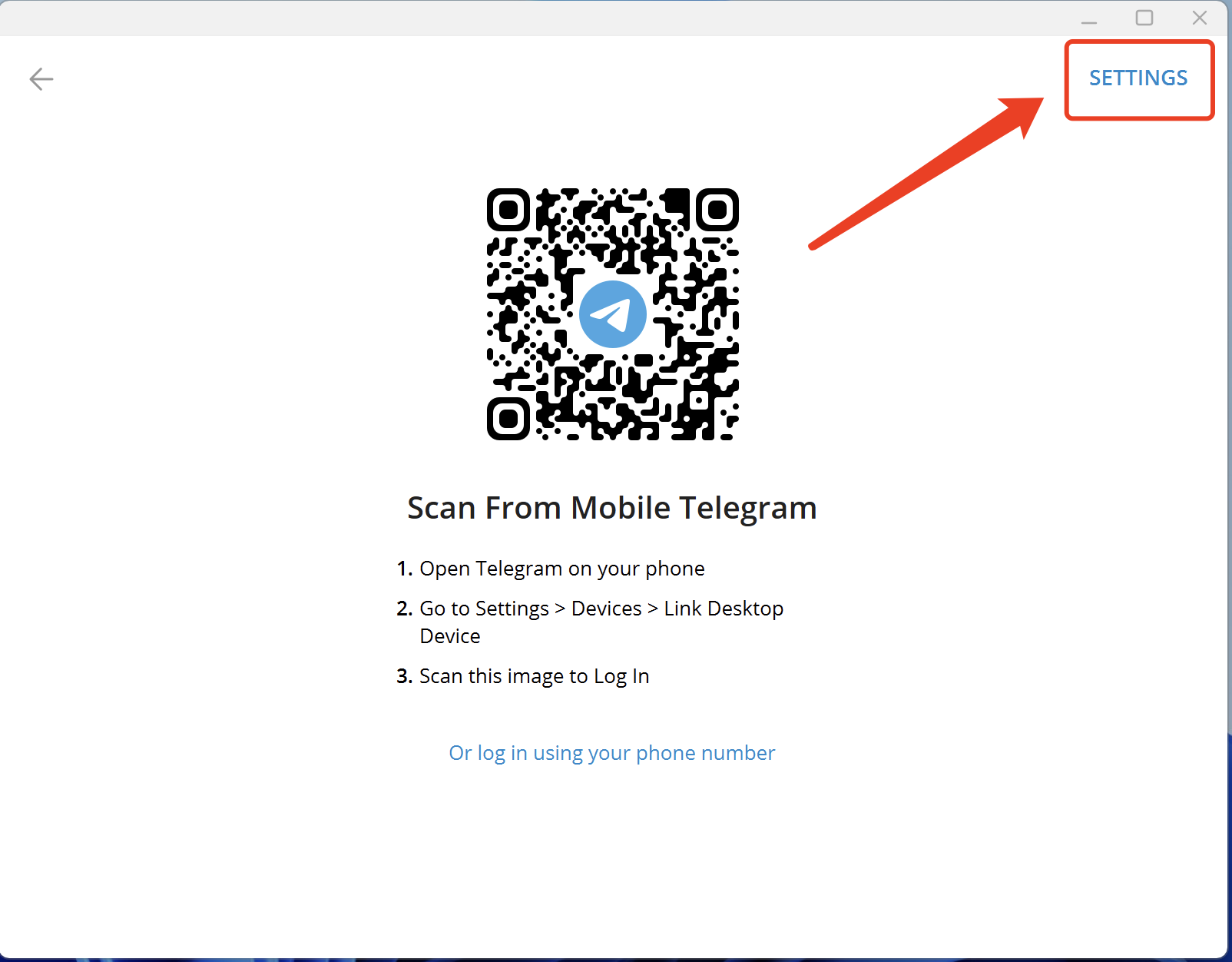Log in using your phone number instead
The width and height of the screenshot is (1232, 962).
(x=611, y=753)
